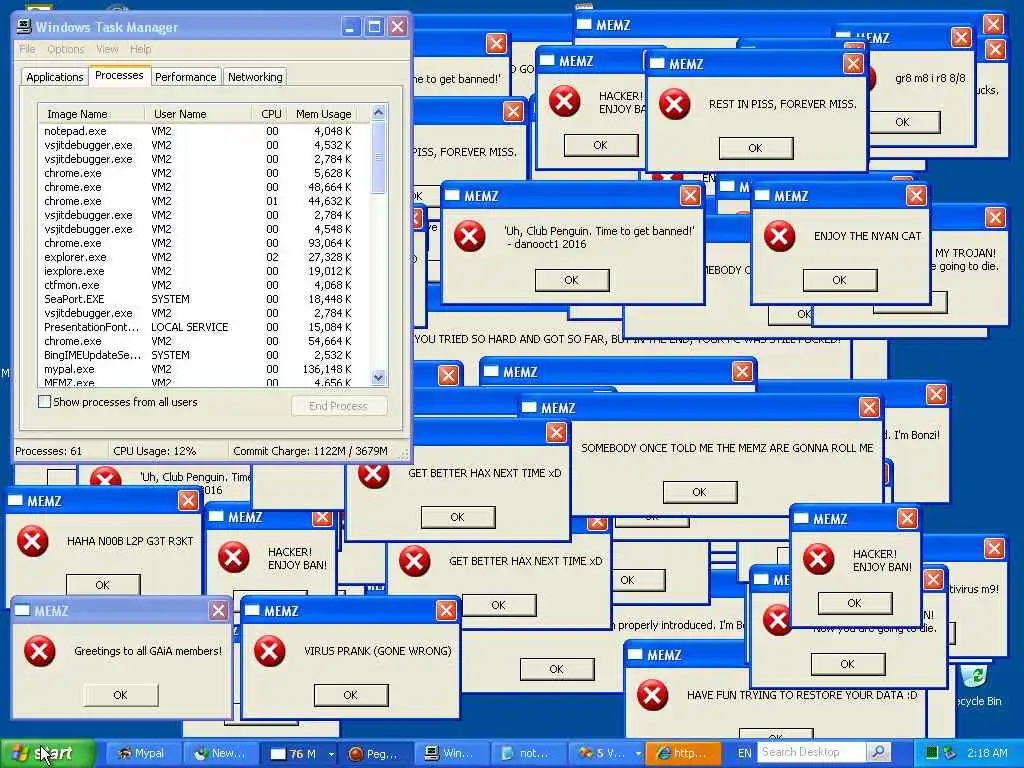Open the 76 M taskbar group
Screen dimensions: 1024x768
(293, 754)
